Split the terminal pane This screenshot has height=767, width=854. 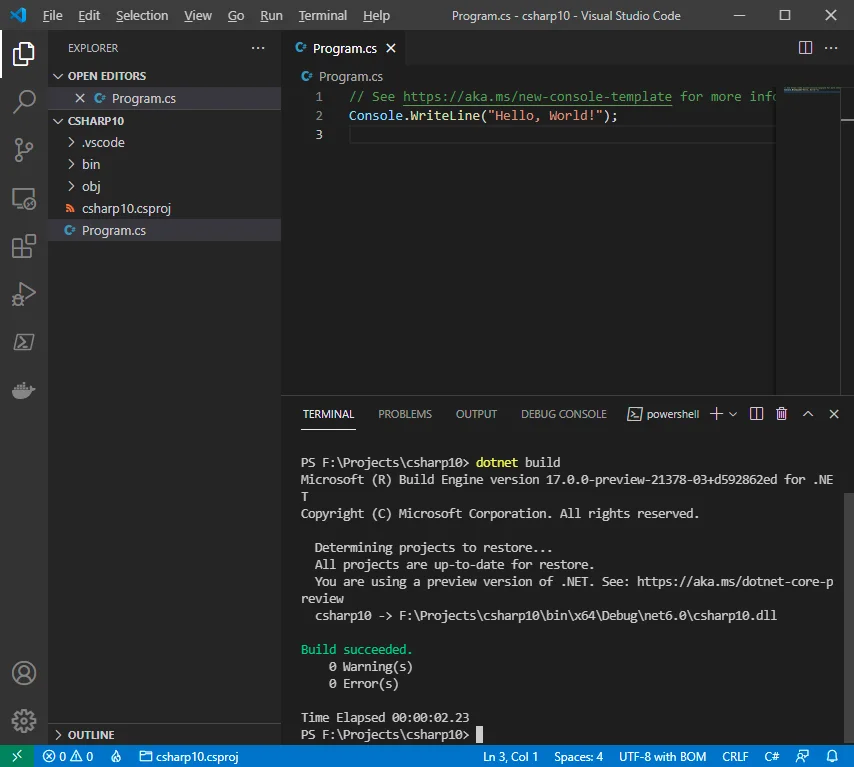tap(756, 413)
